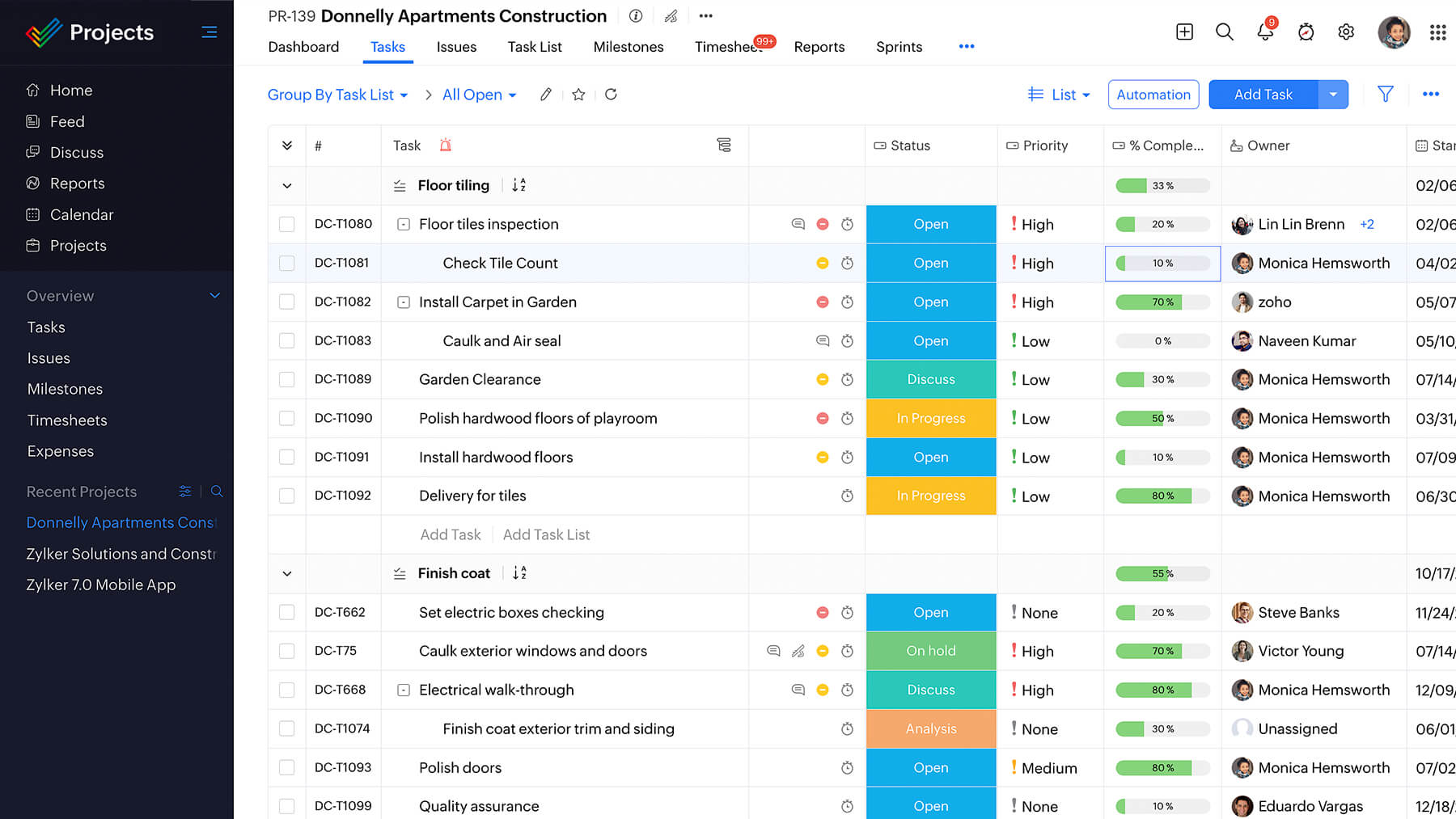Click the Automation button
The width and height of the screenshot is (1456, 819).
click(x=1153, y=95)
